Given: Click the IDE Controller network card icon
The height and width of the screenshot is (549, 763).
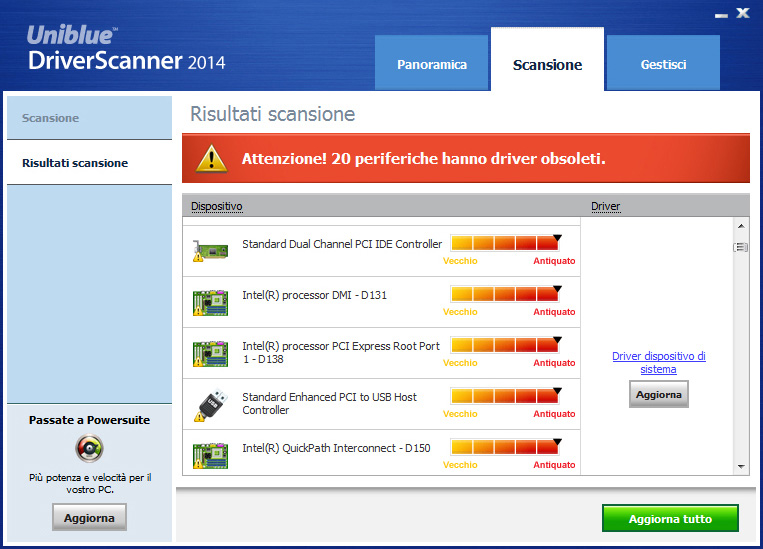Looking at the screenshot, I should [x=210, y=251].
